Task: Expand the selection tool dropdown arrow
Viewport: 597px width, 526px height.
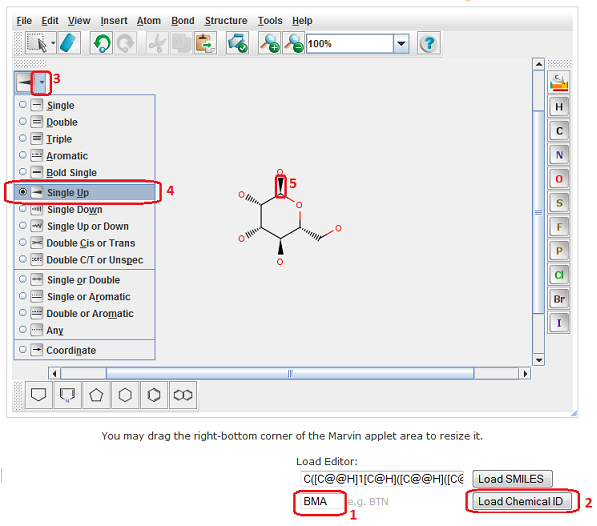Action: pyautogui.click(x=53, y=43)
